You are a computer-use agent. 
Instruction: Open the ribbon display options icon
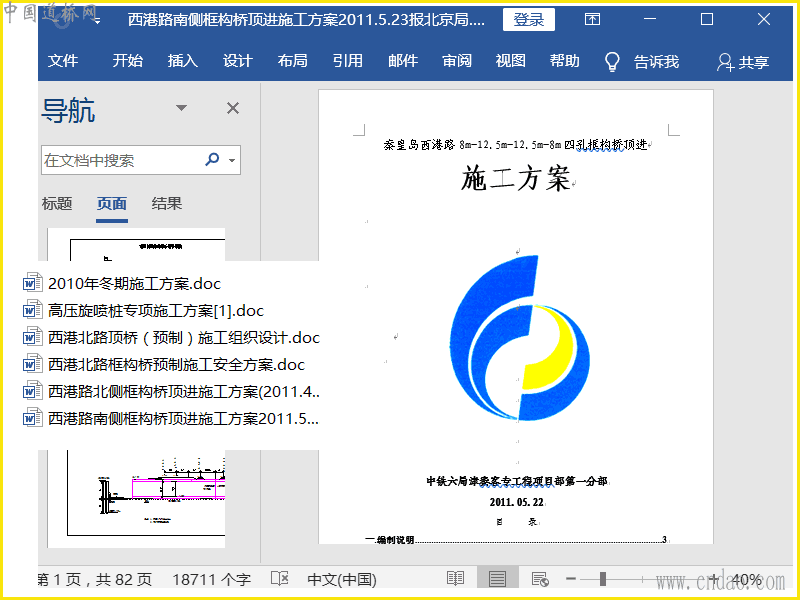pyautogui.click(x=592, y=19)
